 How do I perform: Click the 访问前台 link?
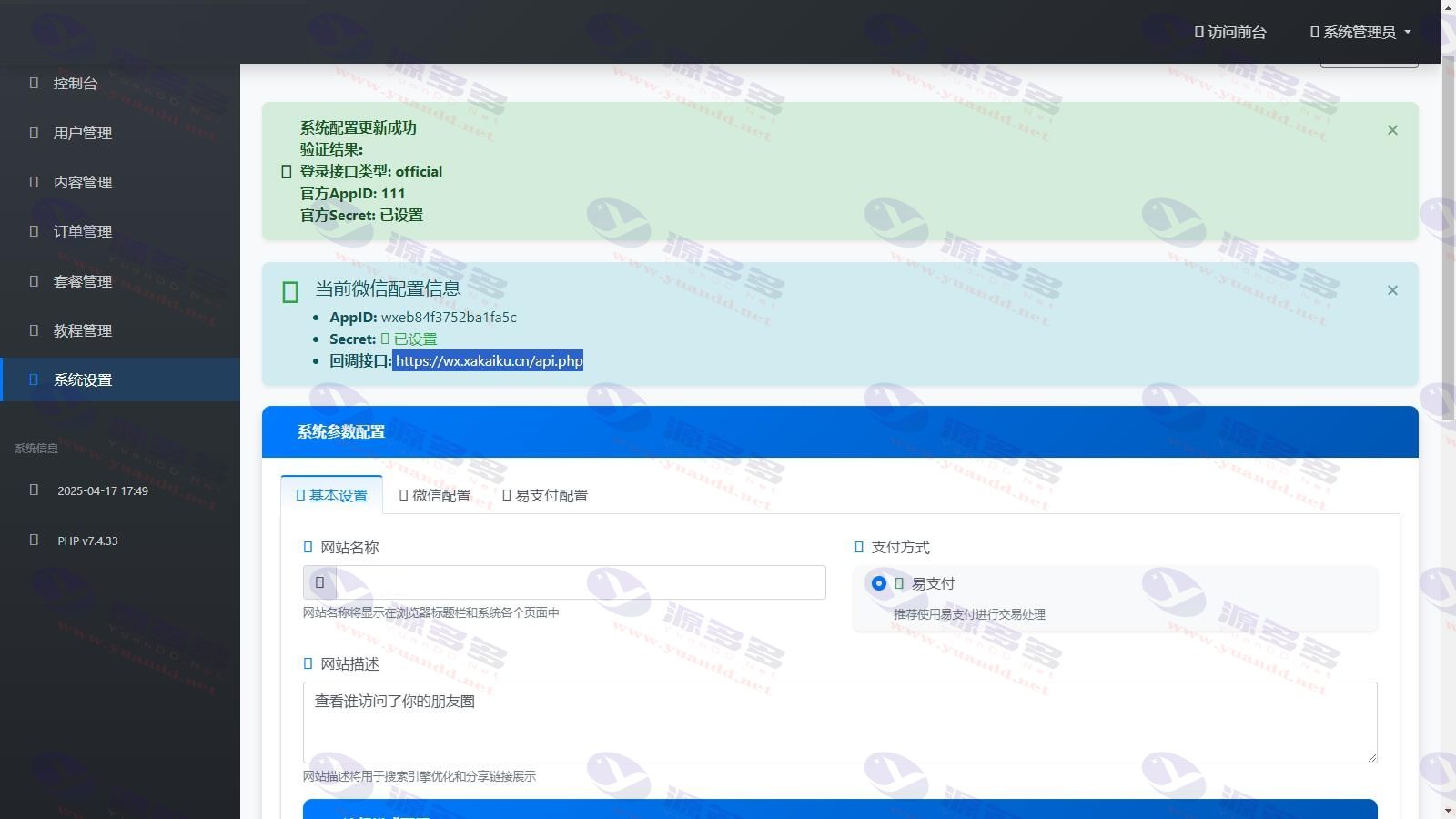1230,32
